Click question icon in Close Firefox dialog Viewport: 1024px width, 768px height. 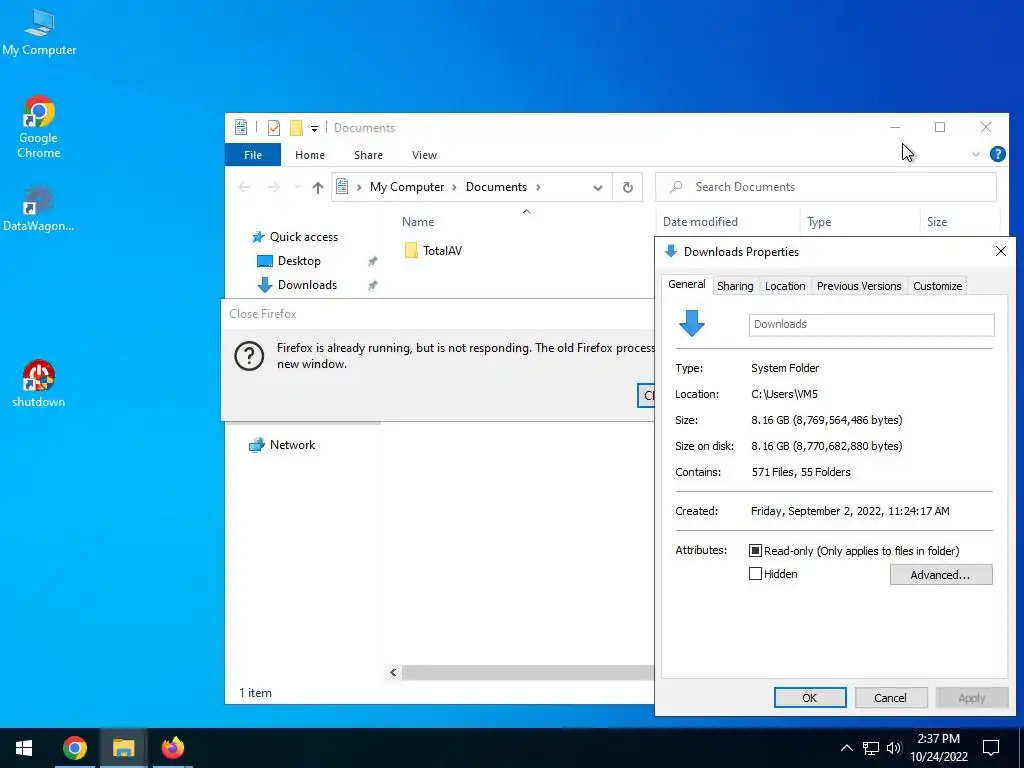[249, 357]
